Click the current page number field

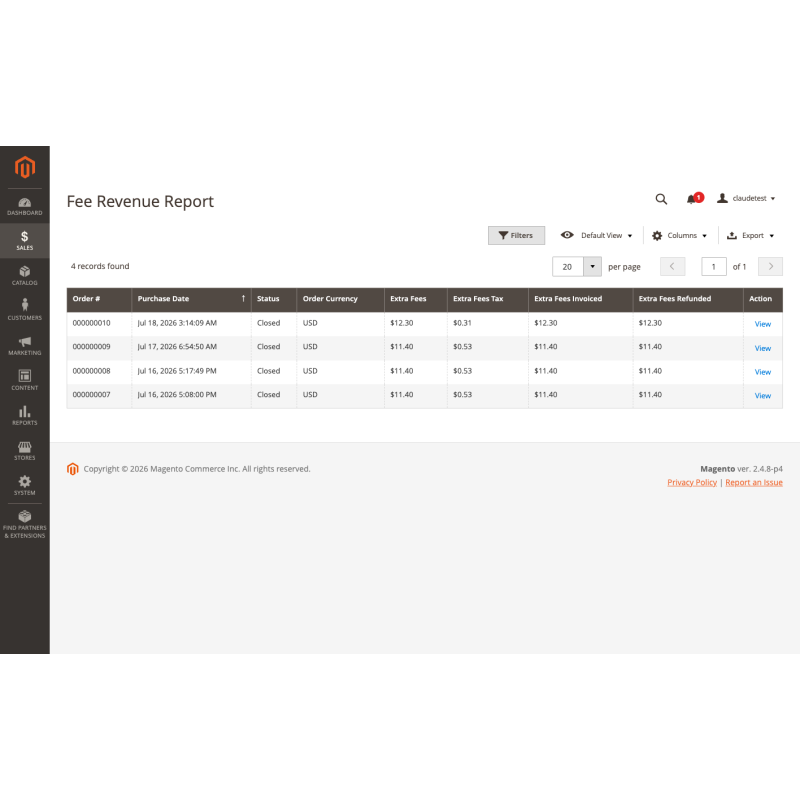click(713, 266)
